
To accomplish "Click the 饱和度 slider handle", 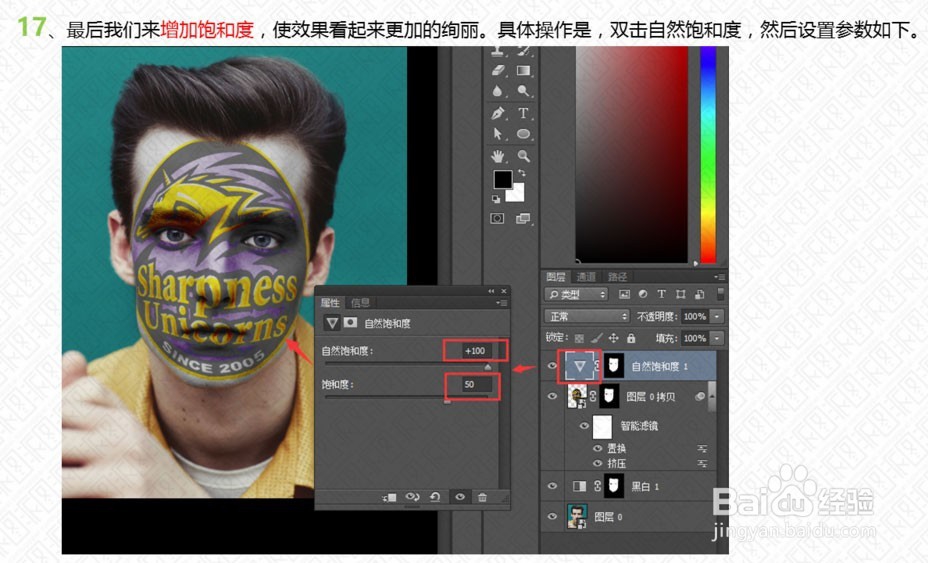I will [447, 401].
